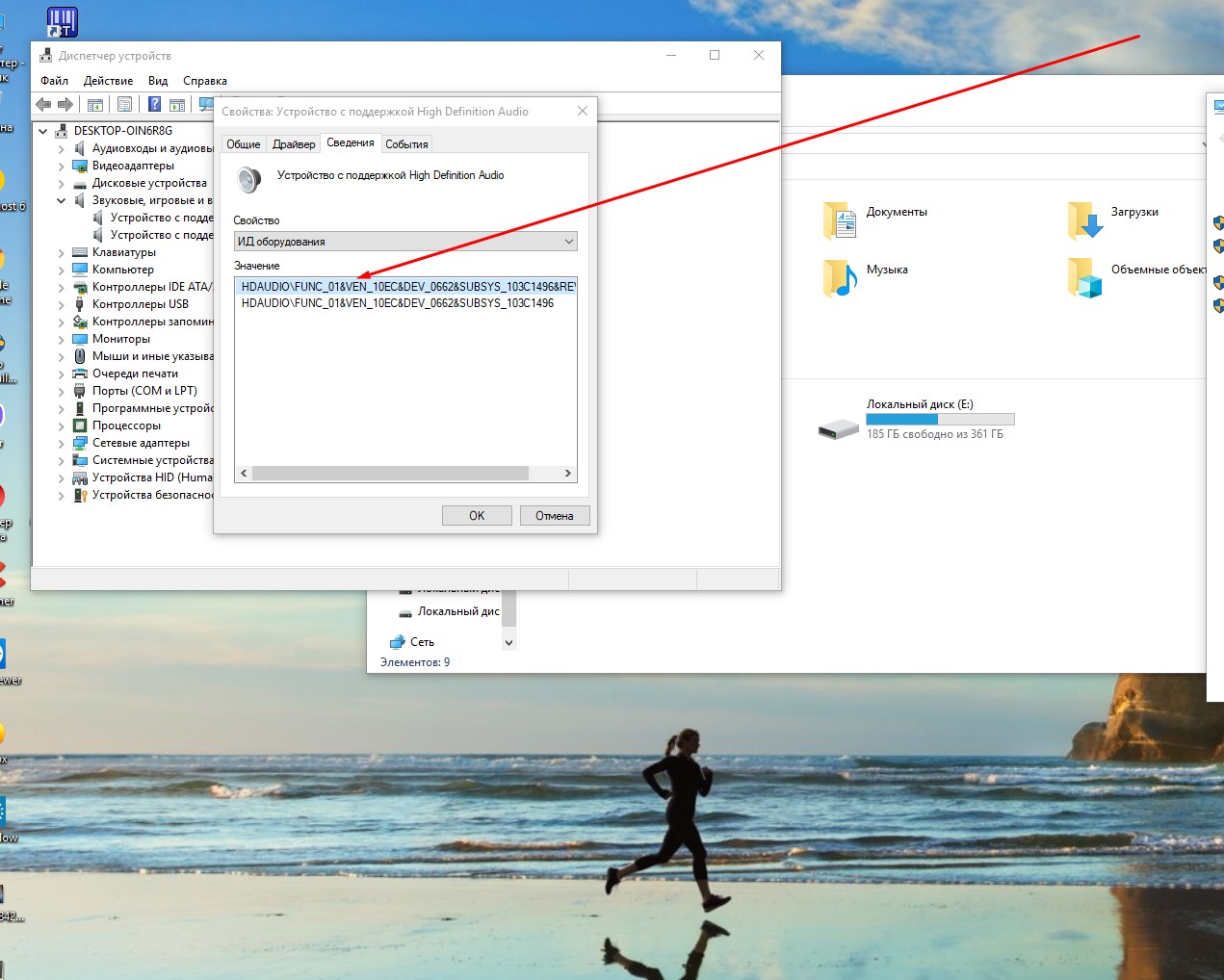
Task: Expand the Клавиатуры tree node
Action: 62,253
